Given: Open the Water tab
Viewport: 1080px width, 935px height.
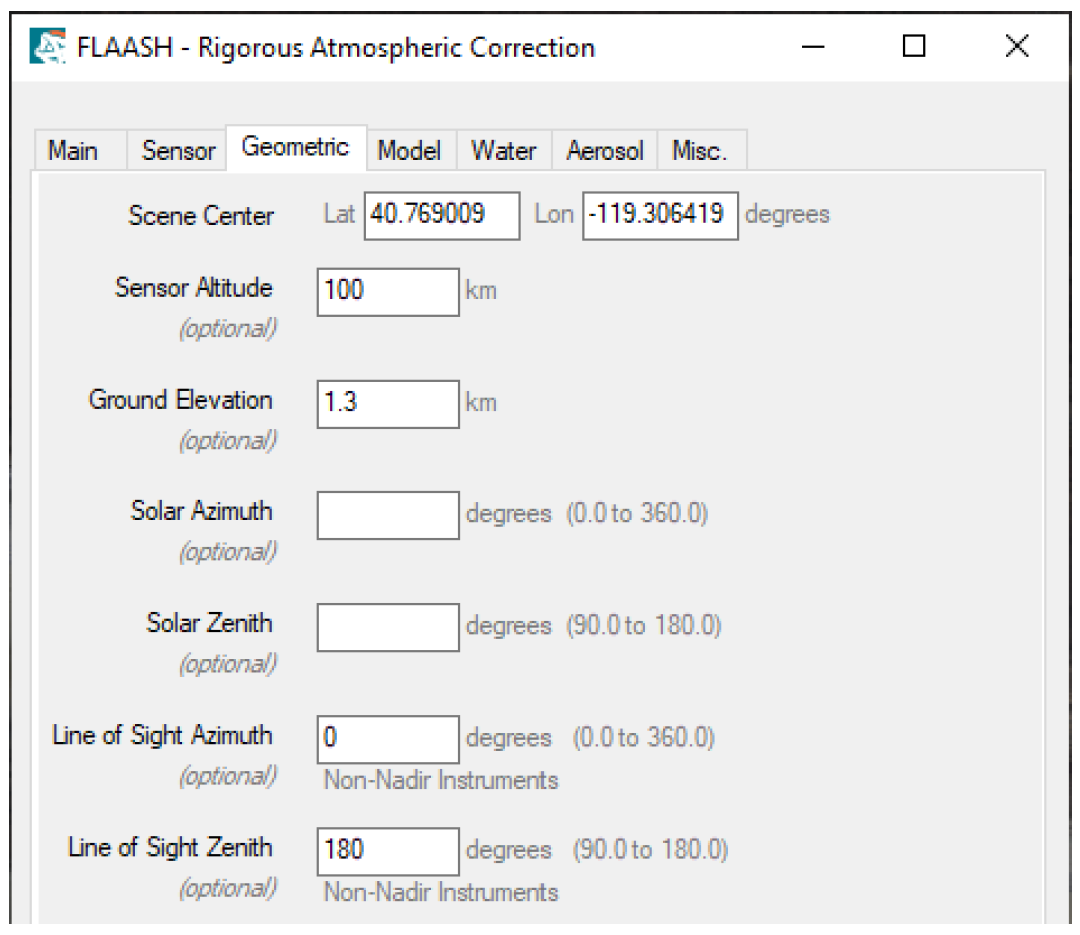Looking at the screenshot, I should pos(504,151).
